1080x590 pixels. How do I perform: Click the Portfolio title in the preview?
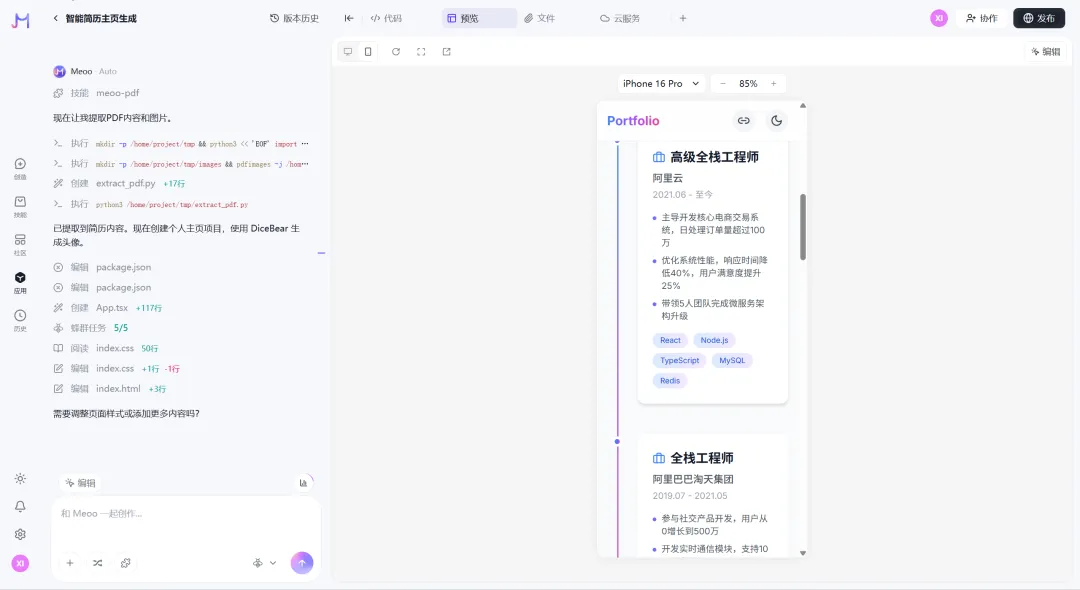pyautogui.click(x=633, y=120)
